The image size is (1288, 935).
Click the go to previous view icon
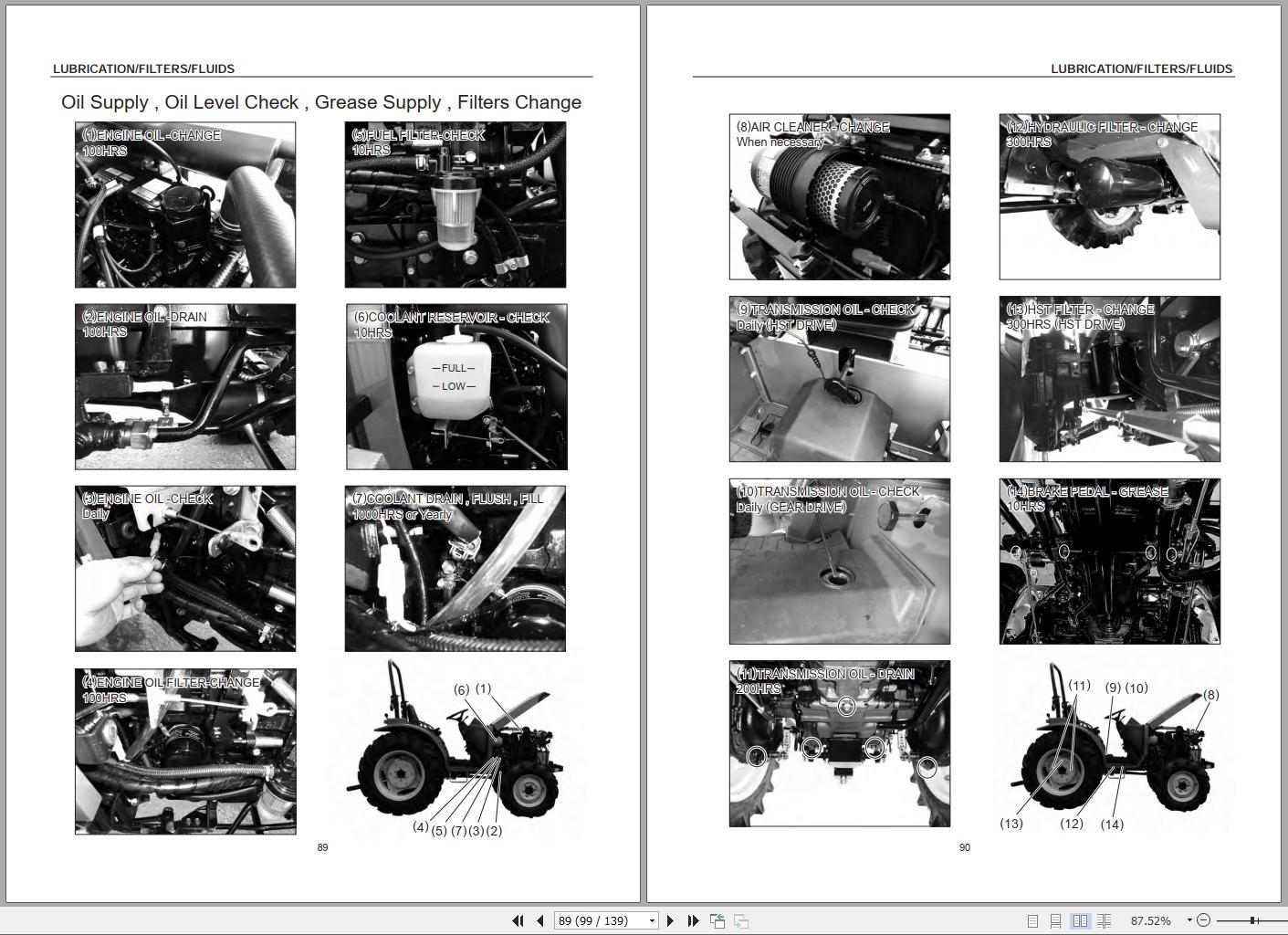coord(717,920)
